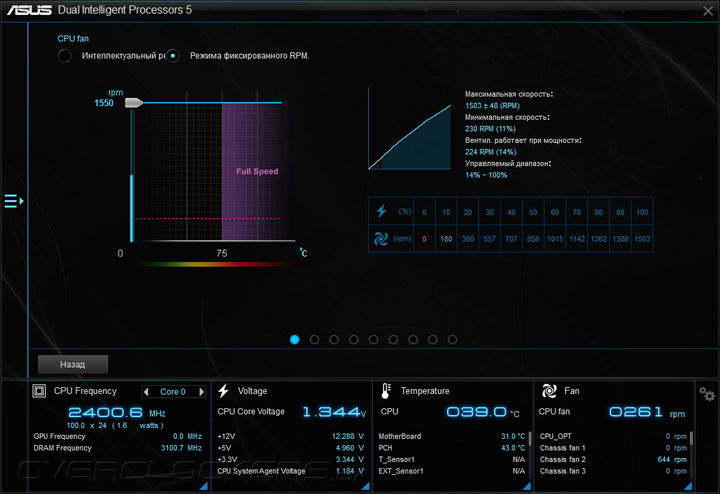
Task: Click the CPU System Agent Voltage row
Action: click(x=291, y=471)
